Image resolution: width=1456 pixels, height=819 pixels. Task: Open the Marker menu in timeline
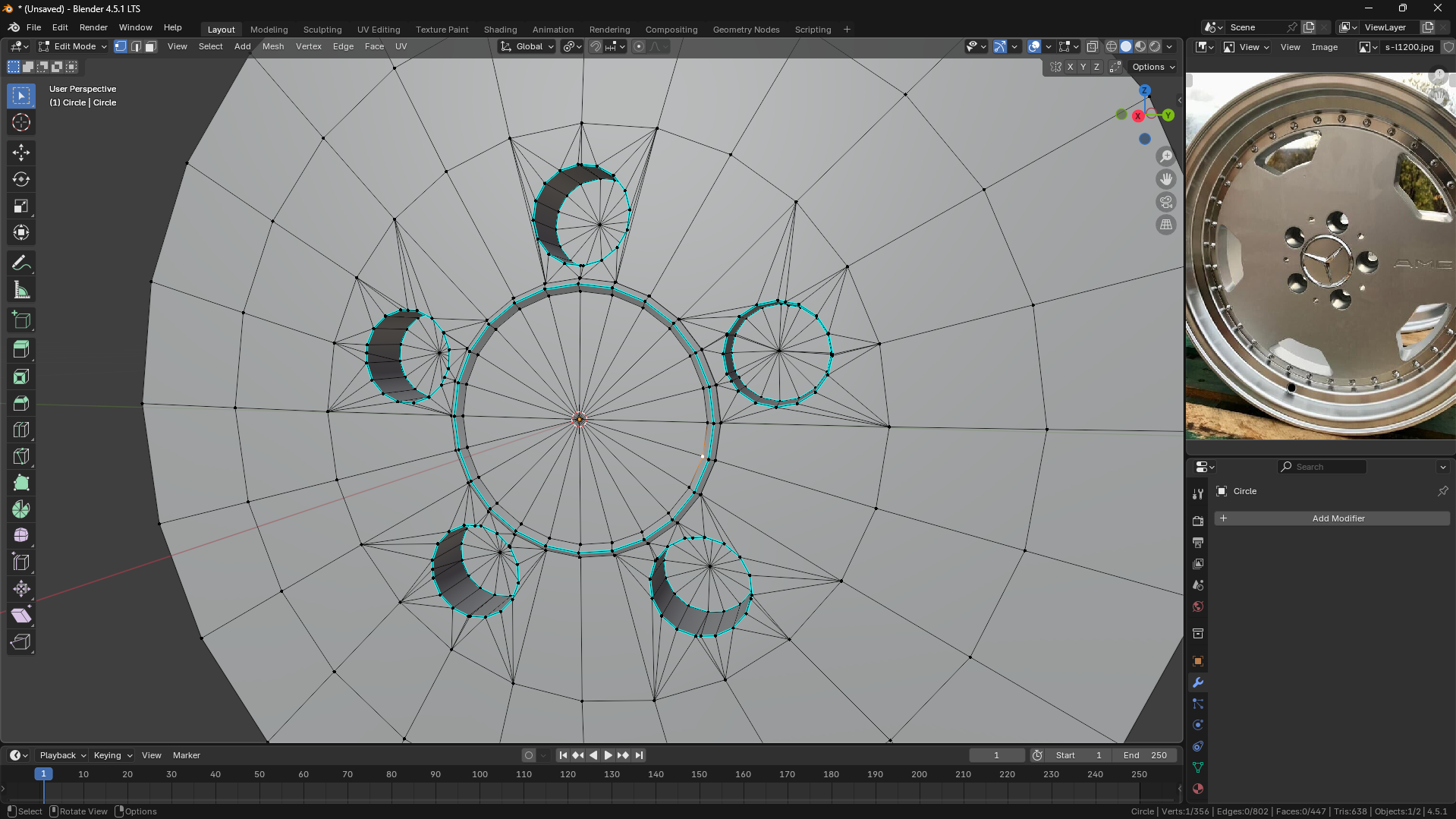(x=187, y=755)
